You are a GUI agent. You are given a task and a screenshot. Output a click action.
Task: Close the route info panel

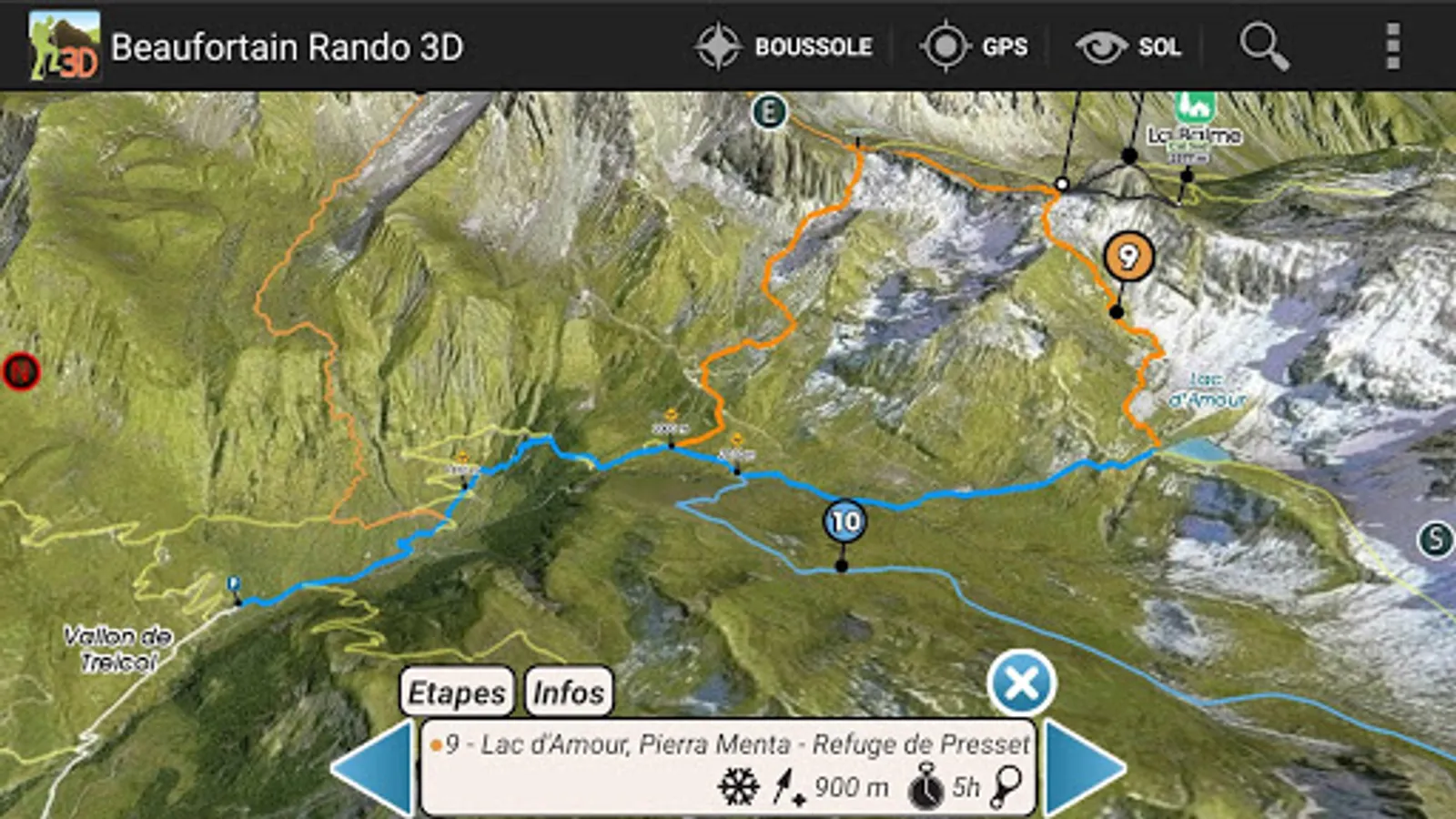click(x=1021, y=682)
